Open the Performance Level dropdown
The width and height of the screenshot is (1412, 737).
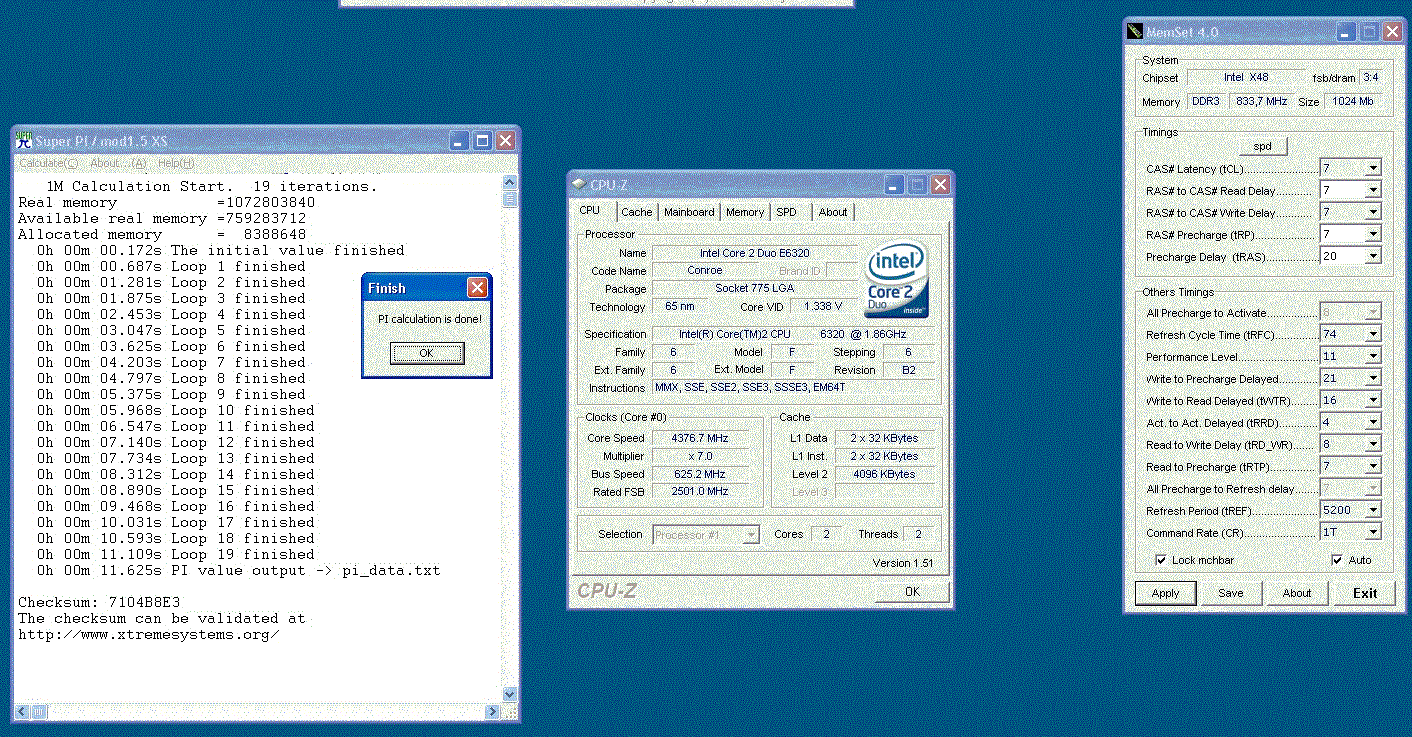(x=1373, y=356)
